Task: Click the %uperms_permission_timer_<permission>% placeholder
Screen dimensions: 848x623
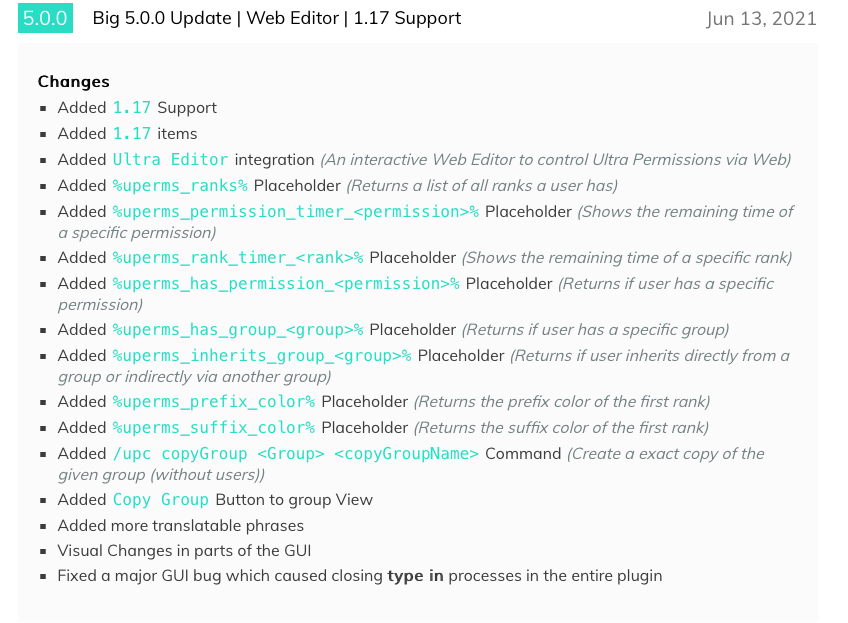Action: [x=295, y=211]
